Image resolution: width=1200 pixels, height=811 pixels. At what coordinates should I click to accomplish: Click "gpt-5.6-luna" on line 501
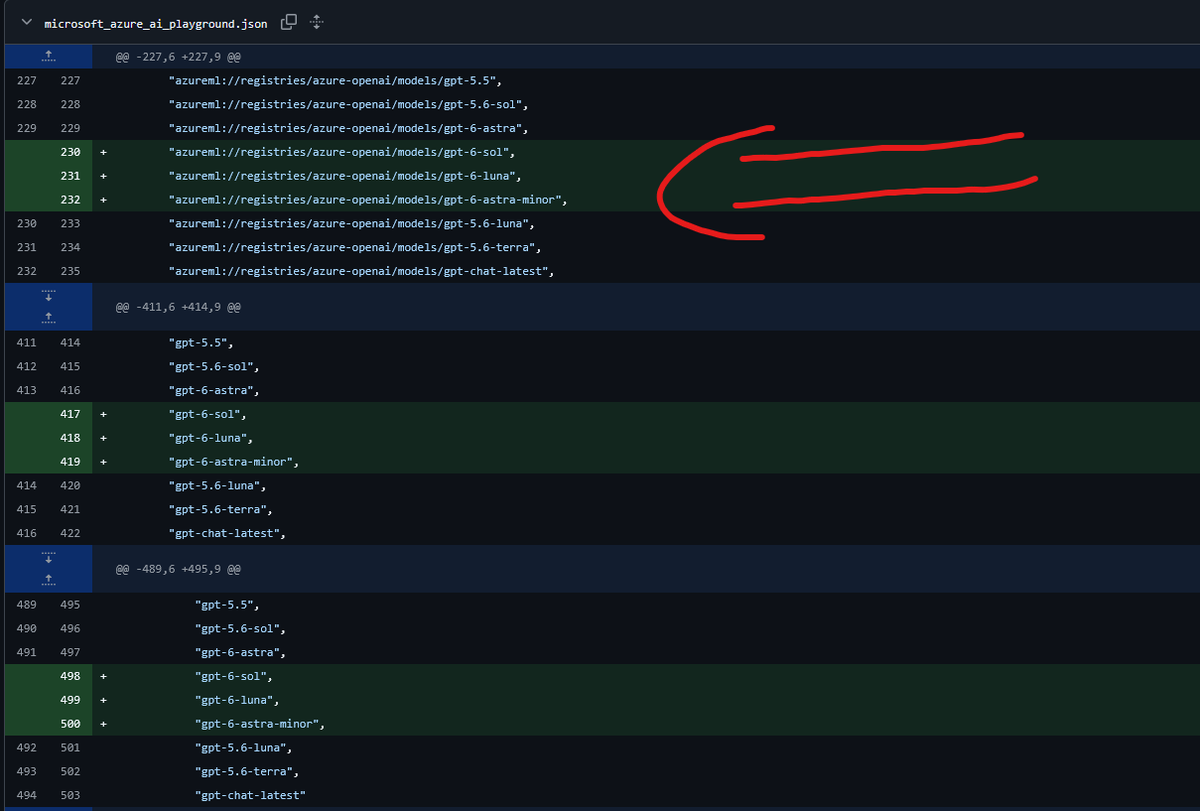click(x=244, y=747)
